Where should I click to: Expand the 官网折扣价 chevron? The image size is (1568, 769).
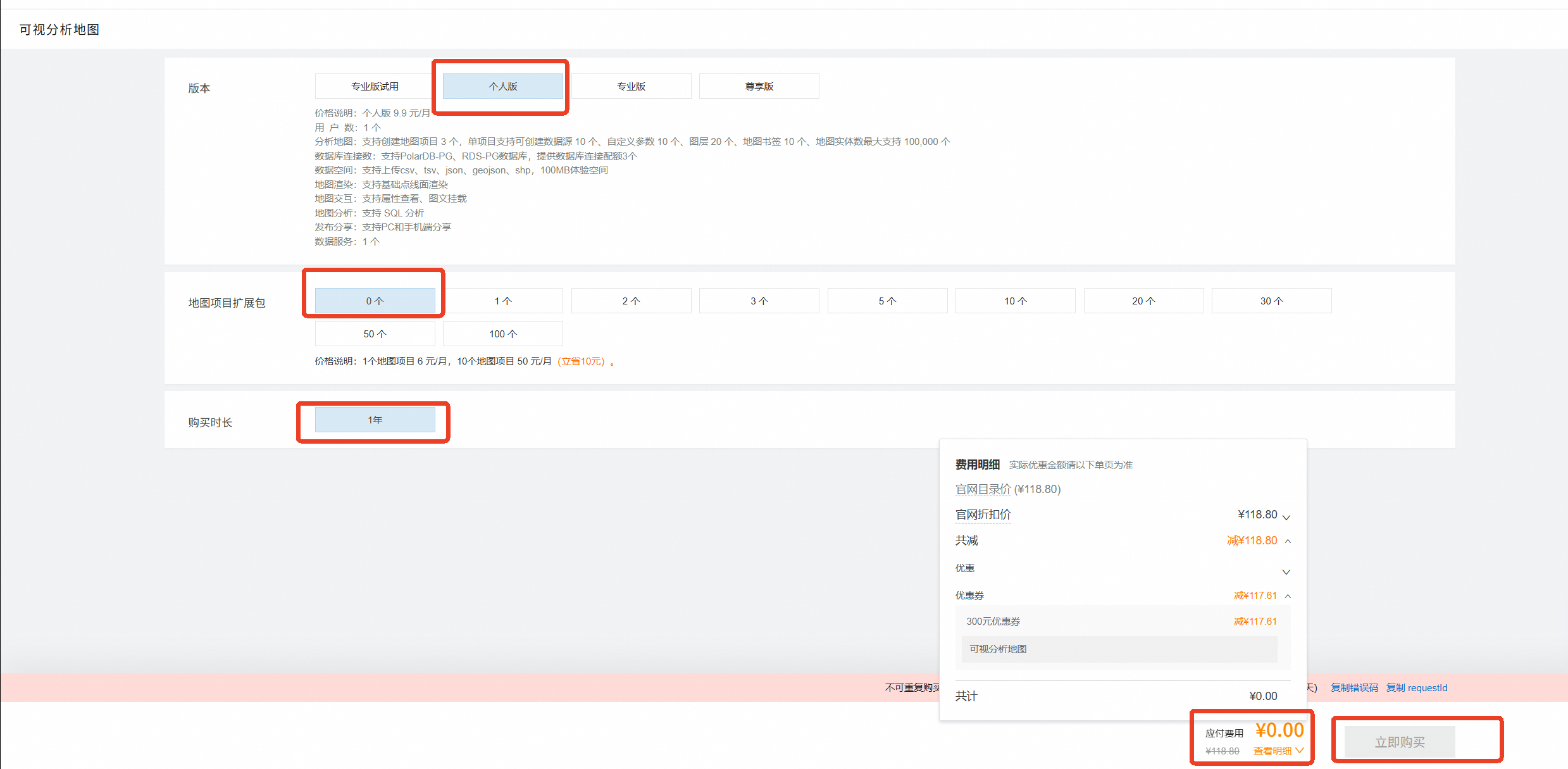[x=1286, y=516]
